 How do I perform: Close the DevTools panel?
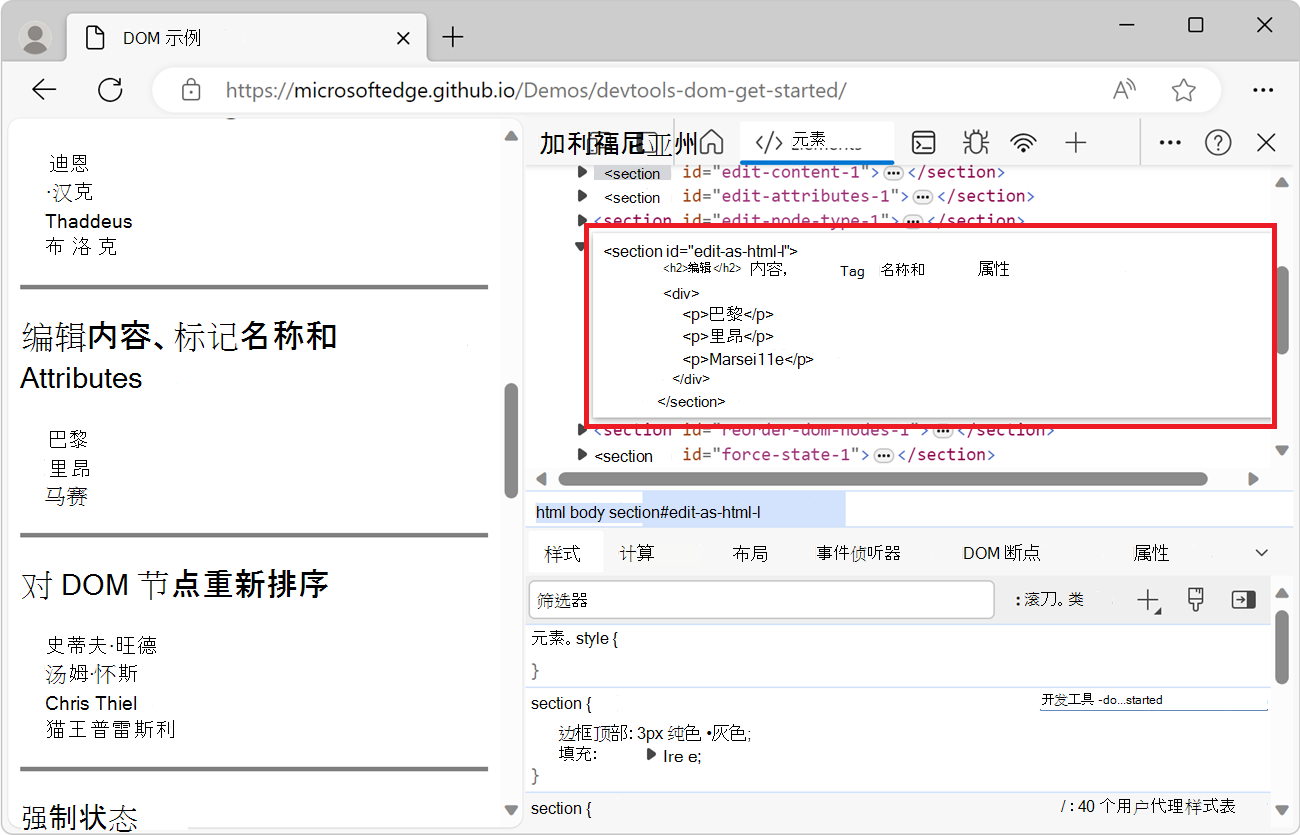click(1266, 142)
